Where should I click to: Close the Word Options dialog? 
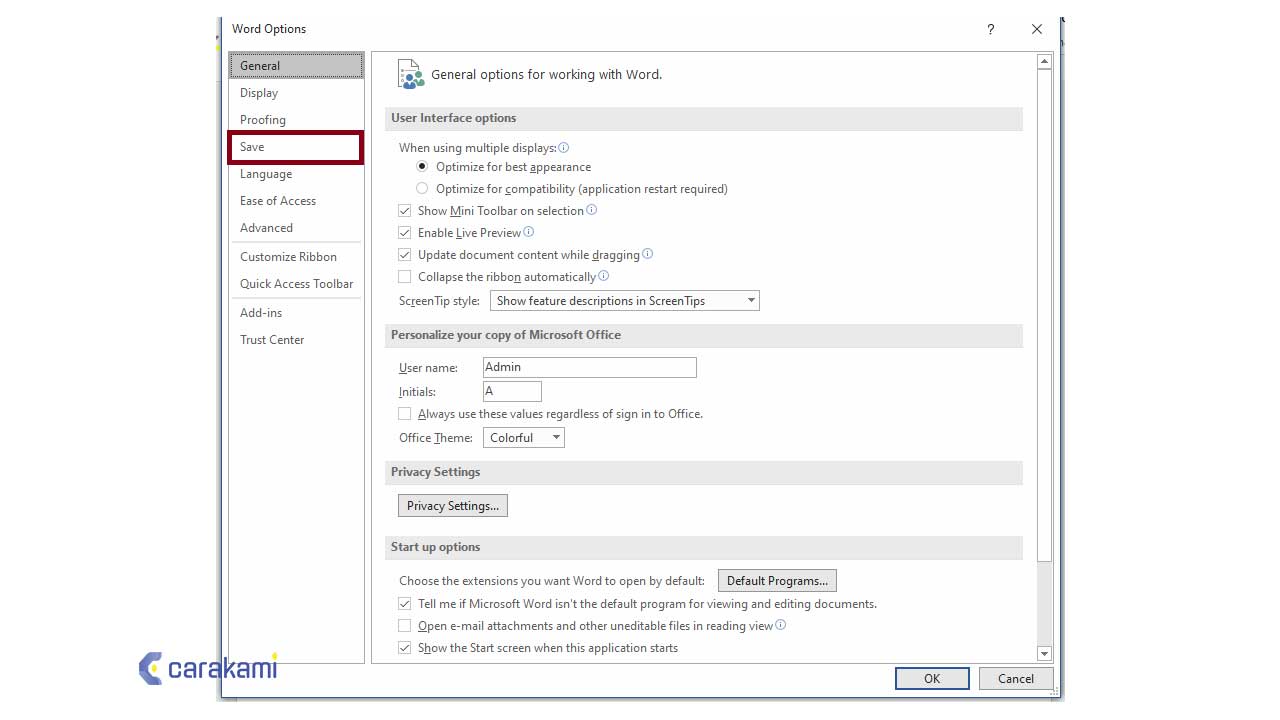pos(1037,29)
